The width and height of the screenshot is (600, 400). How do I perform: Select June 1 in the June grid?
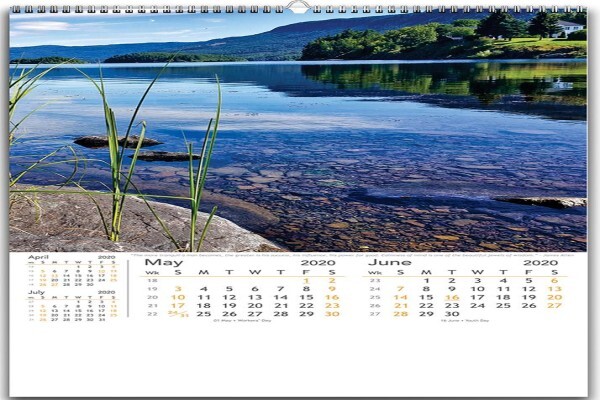(x=426, y=281)
